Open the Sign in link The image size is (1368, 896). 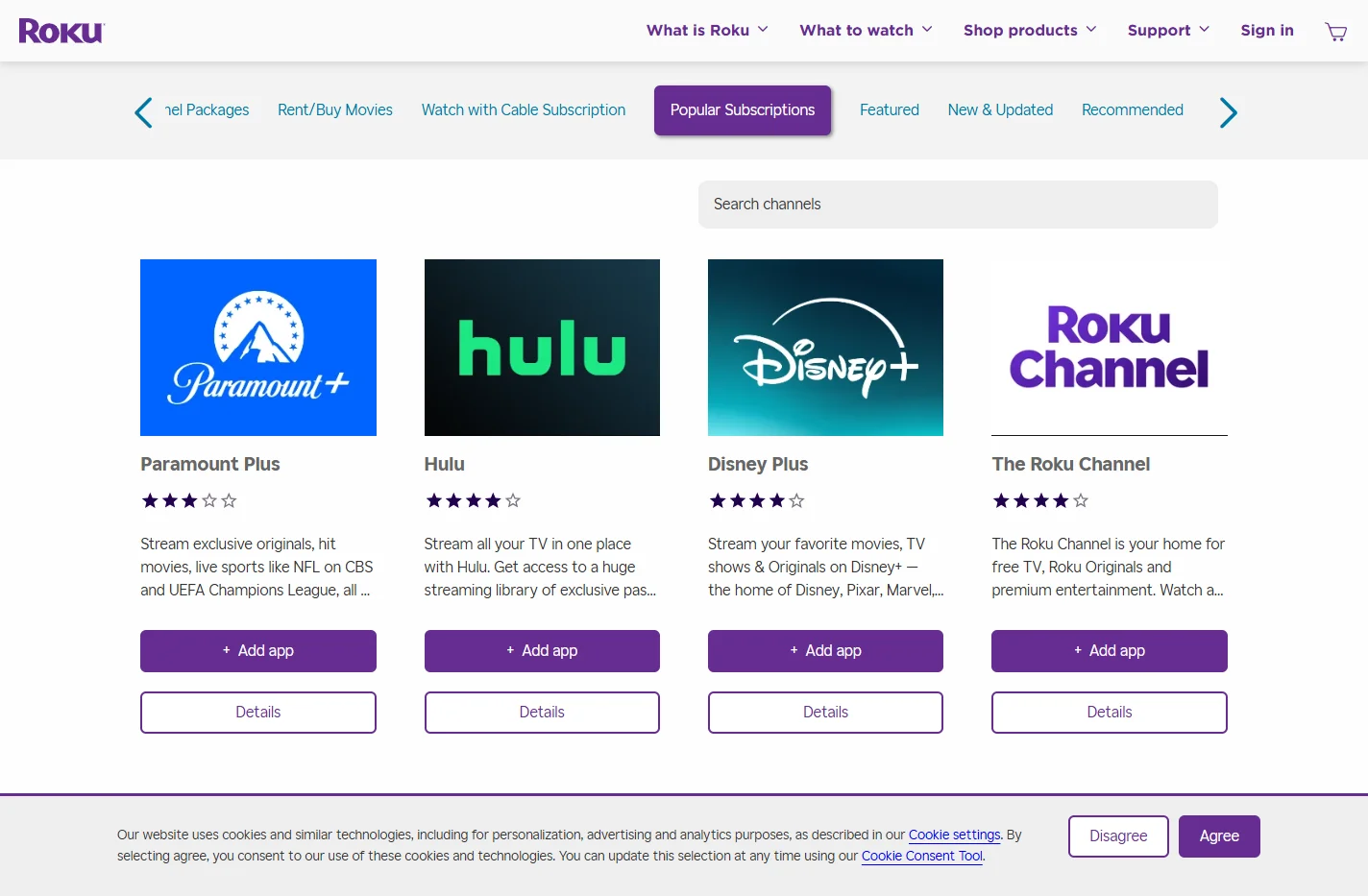[x=1267, y=30]
